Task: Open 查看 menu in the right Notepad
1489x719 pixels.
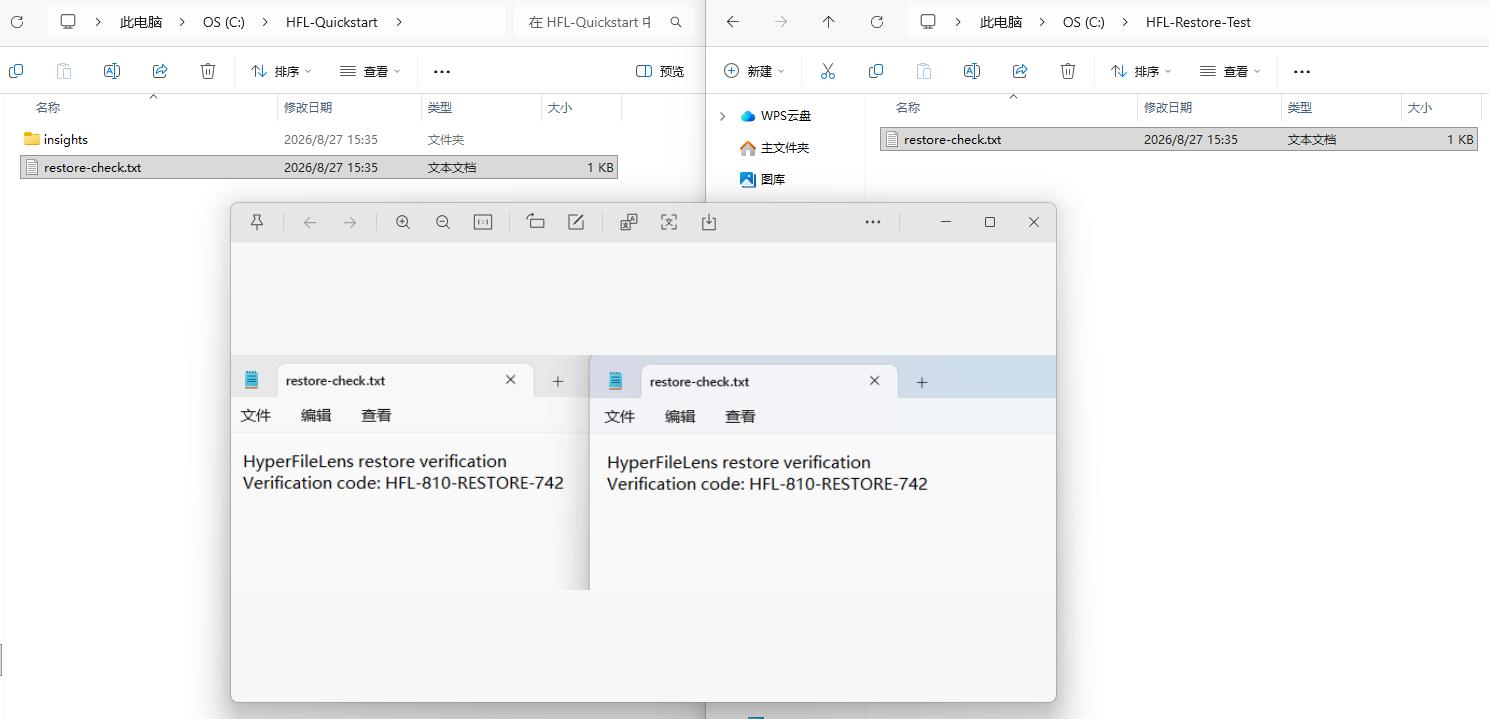Action: click(740, 417)
